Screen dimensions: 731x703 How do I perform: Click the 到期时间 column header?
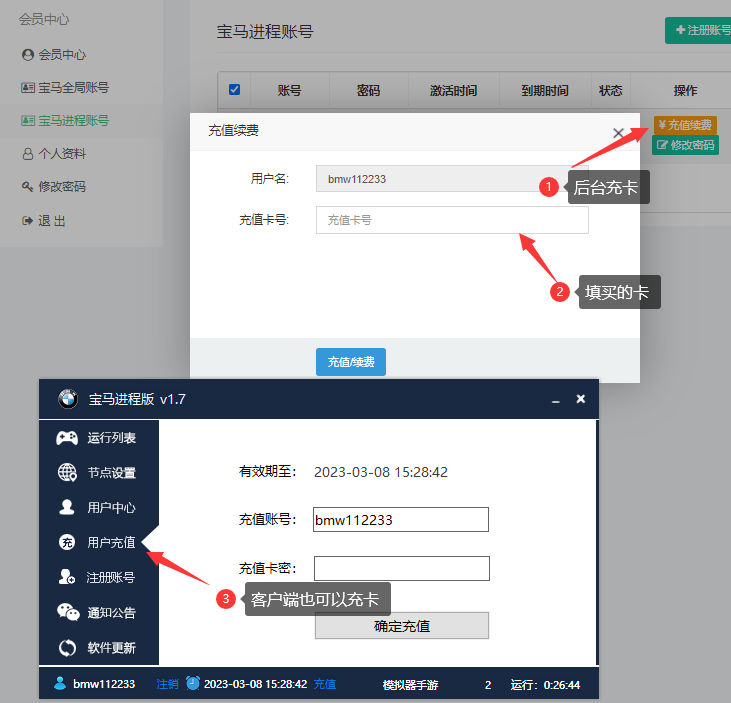545,90
